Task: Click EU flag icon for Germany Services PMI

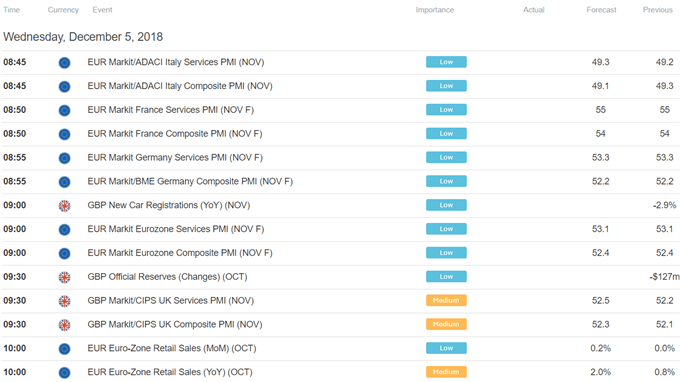Action: point(64,158)
